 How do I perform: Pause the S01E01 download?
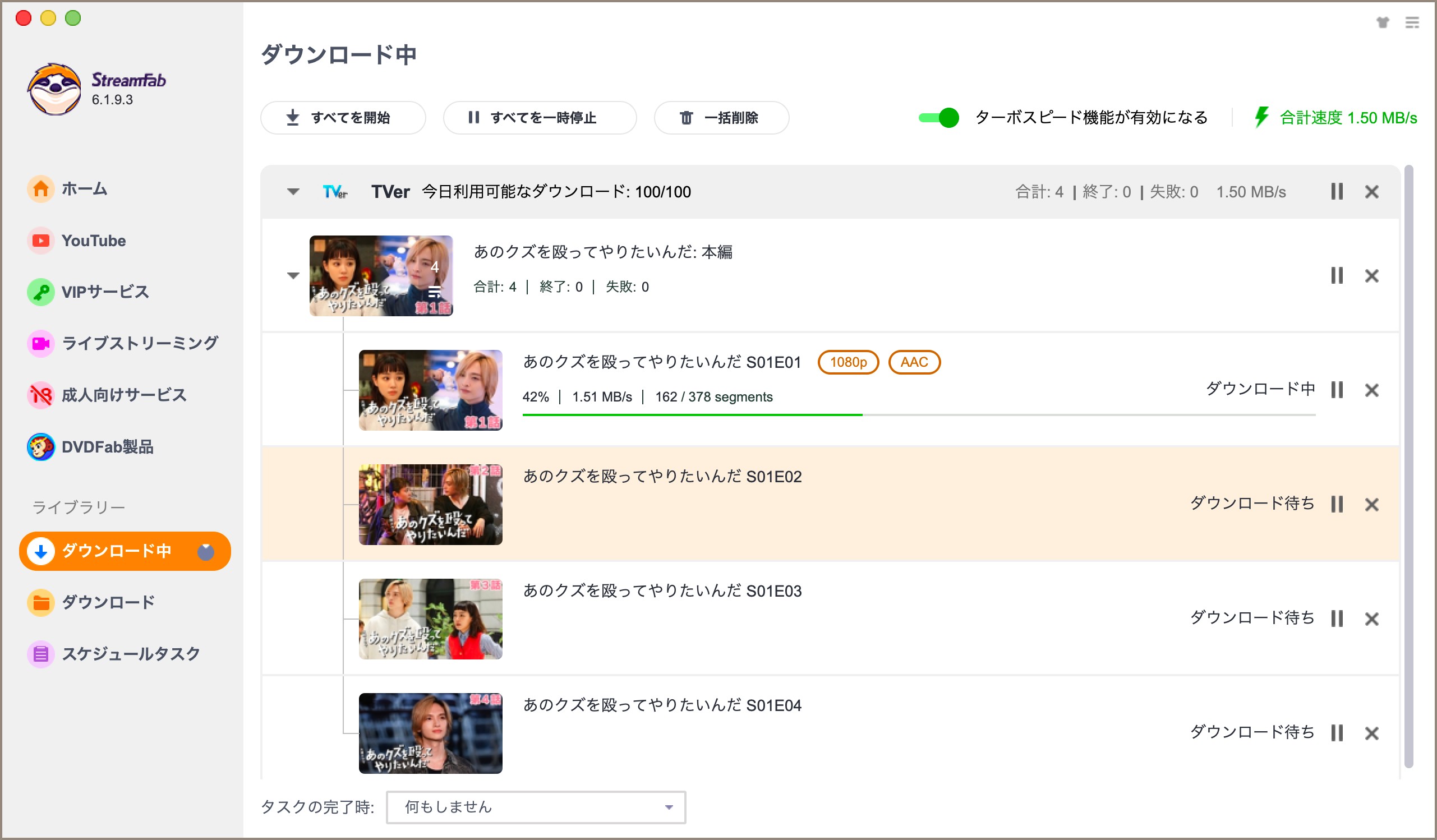pyautogui.click(x=1337, y=390)
